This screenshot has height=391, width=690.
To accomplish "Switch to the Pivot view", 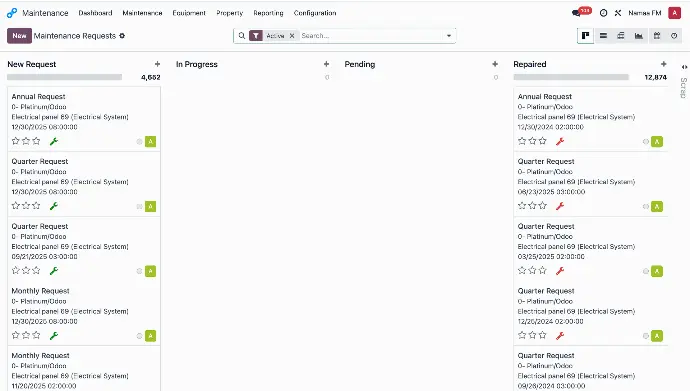I will (620, 36).
